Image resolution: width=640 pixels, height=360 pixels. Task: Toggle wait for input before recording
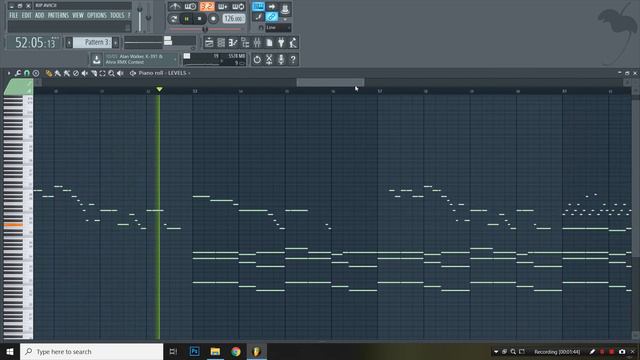(190, 7)
